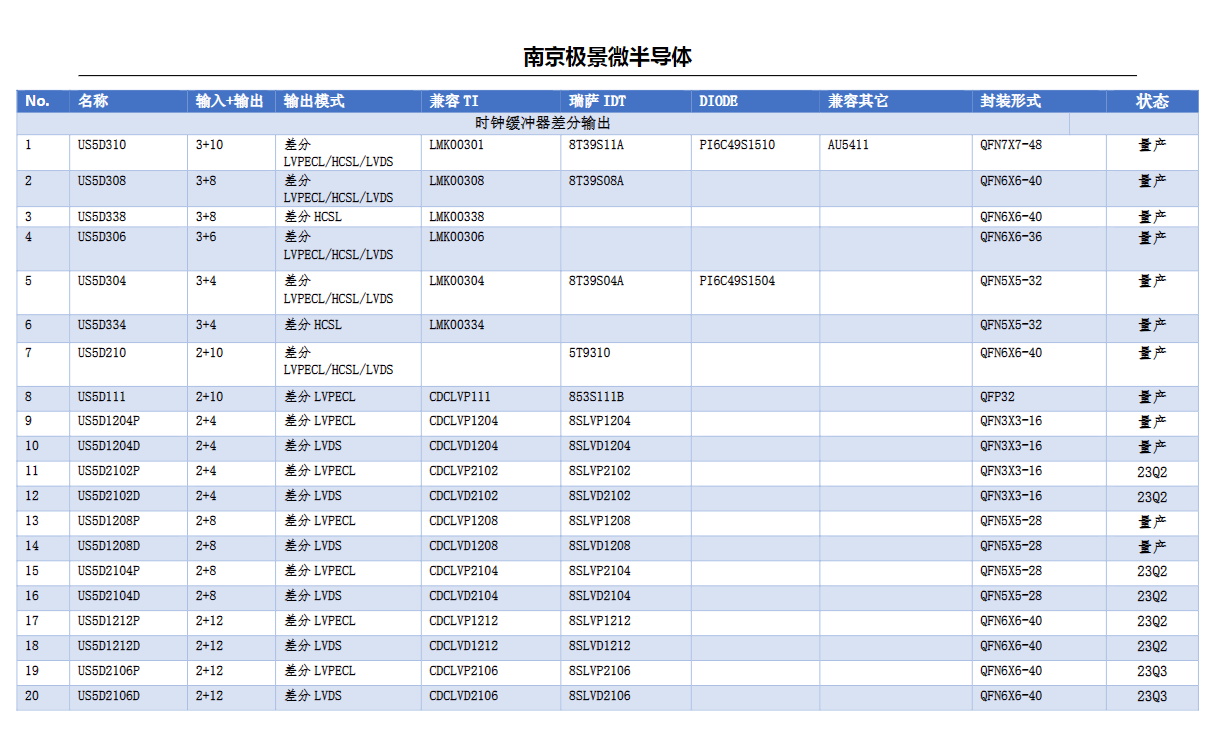Viewport: 1212px width, 733px height.
Task: Click IDT part 8T39S04A
Action: pos(597,281)
